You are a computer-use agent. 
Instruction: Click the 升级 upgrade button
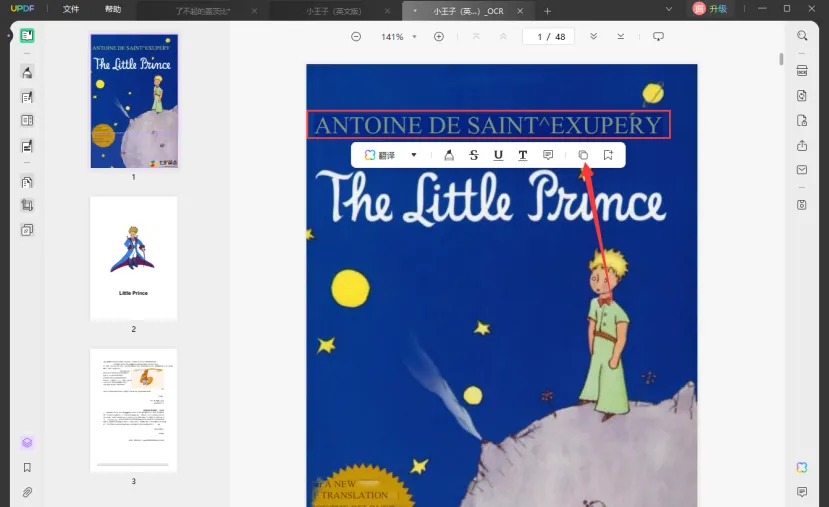click(710, 9)
